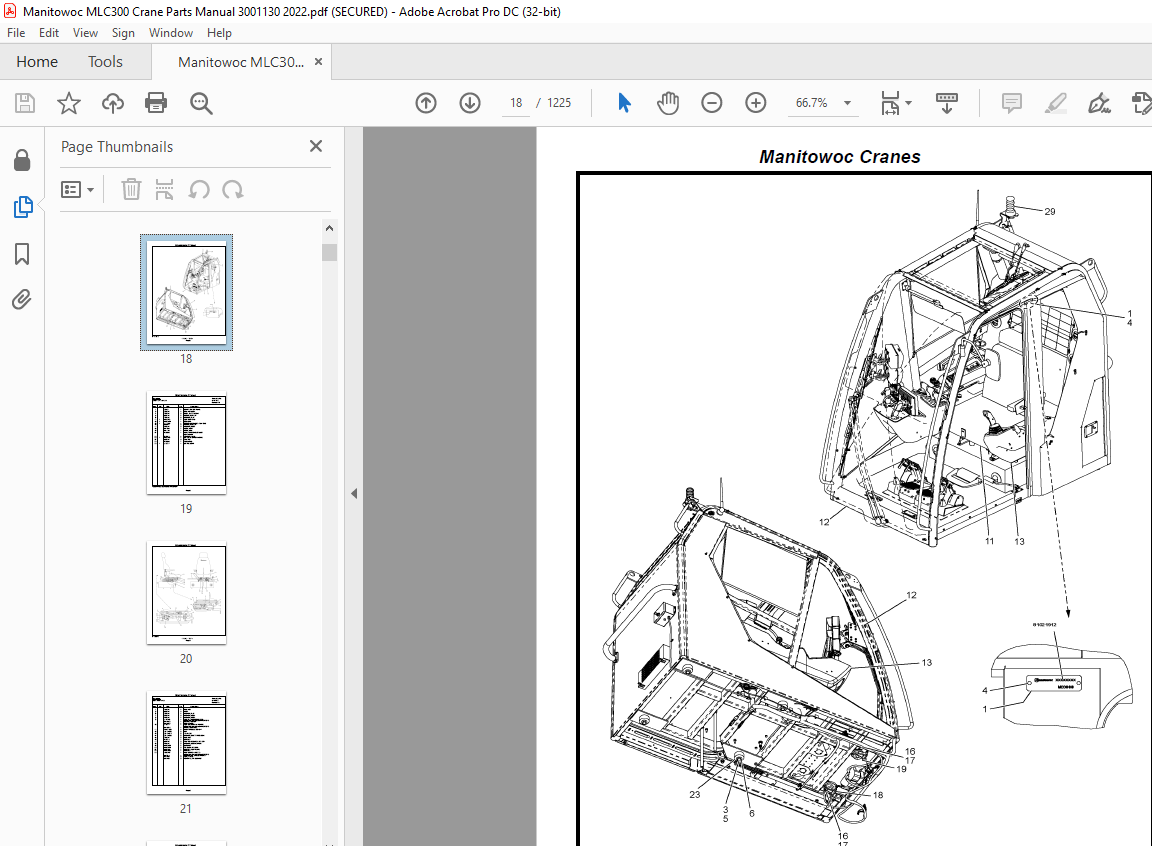Open thumbnail options dropdown menu
This screenshot has height=846, width=1152.
pyautogui.click(x=77, y=190)
